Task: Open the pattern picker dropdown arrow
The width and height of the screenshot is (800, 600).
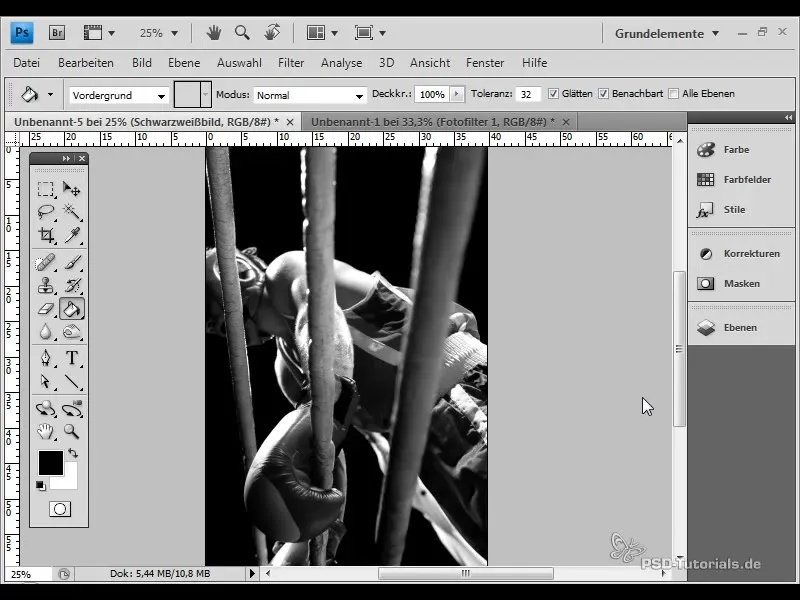Action: pos(206,94)
